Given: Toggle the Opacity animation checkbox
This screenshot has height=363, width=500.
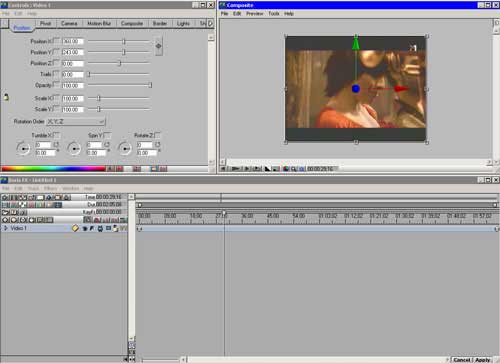Looking at the screenshot, I should point(57,85).
